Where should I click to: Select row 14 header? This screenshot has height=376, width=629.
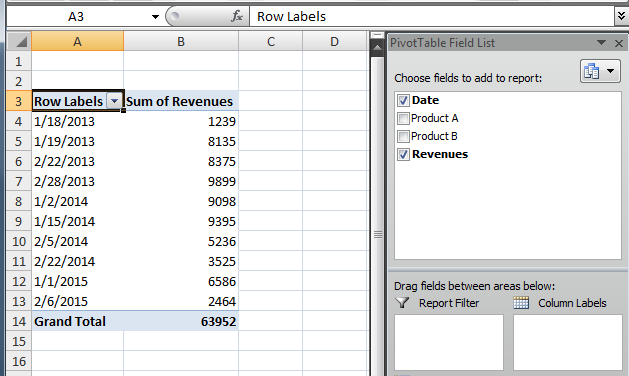(19, 321)
